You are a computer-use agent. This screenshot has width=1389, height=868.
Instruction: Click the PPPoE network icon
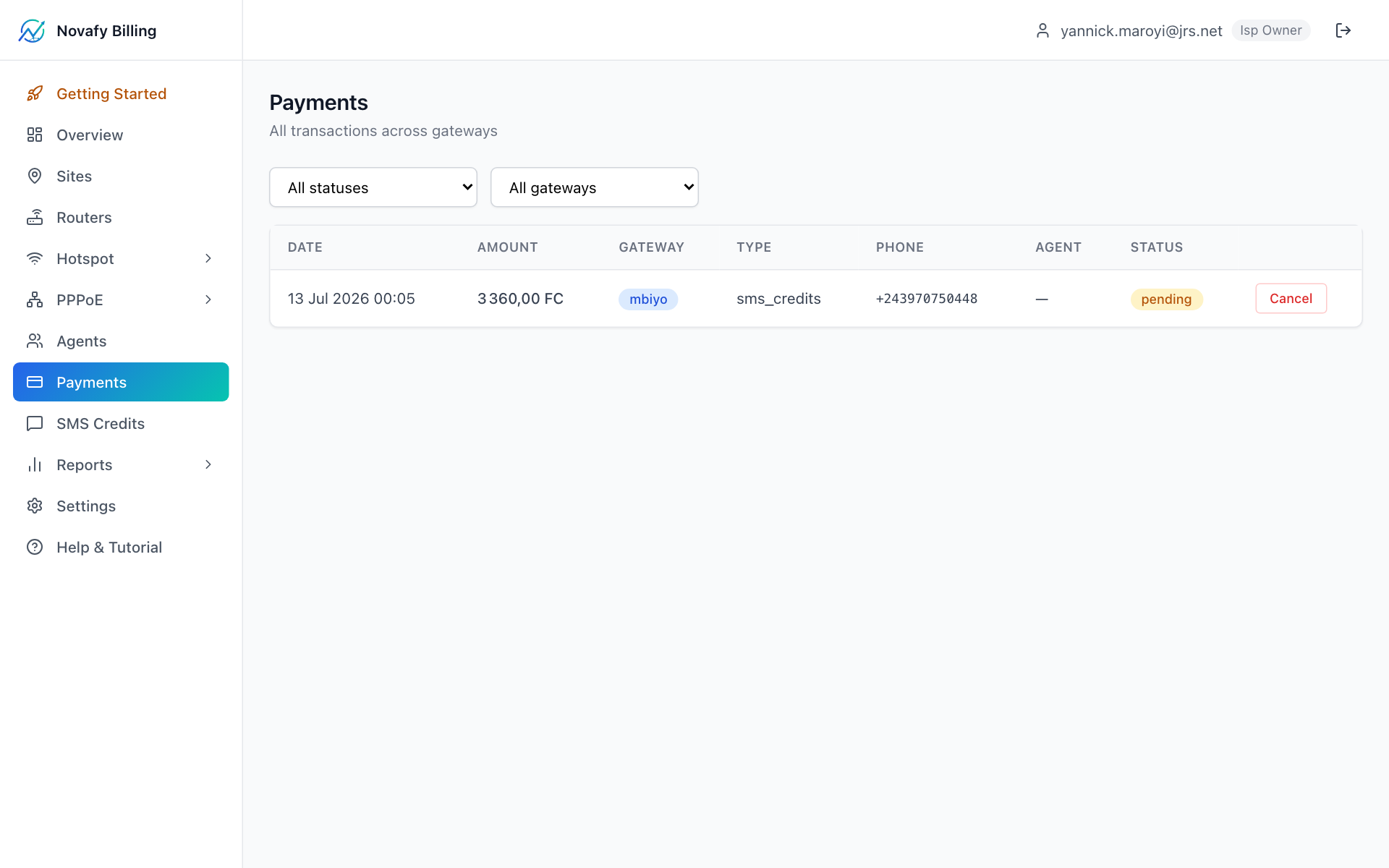tap(35, 299)
